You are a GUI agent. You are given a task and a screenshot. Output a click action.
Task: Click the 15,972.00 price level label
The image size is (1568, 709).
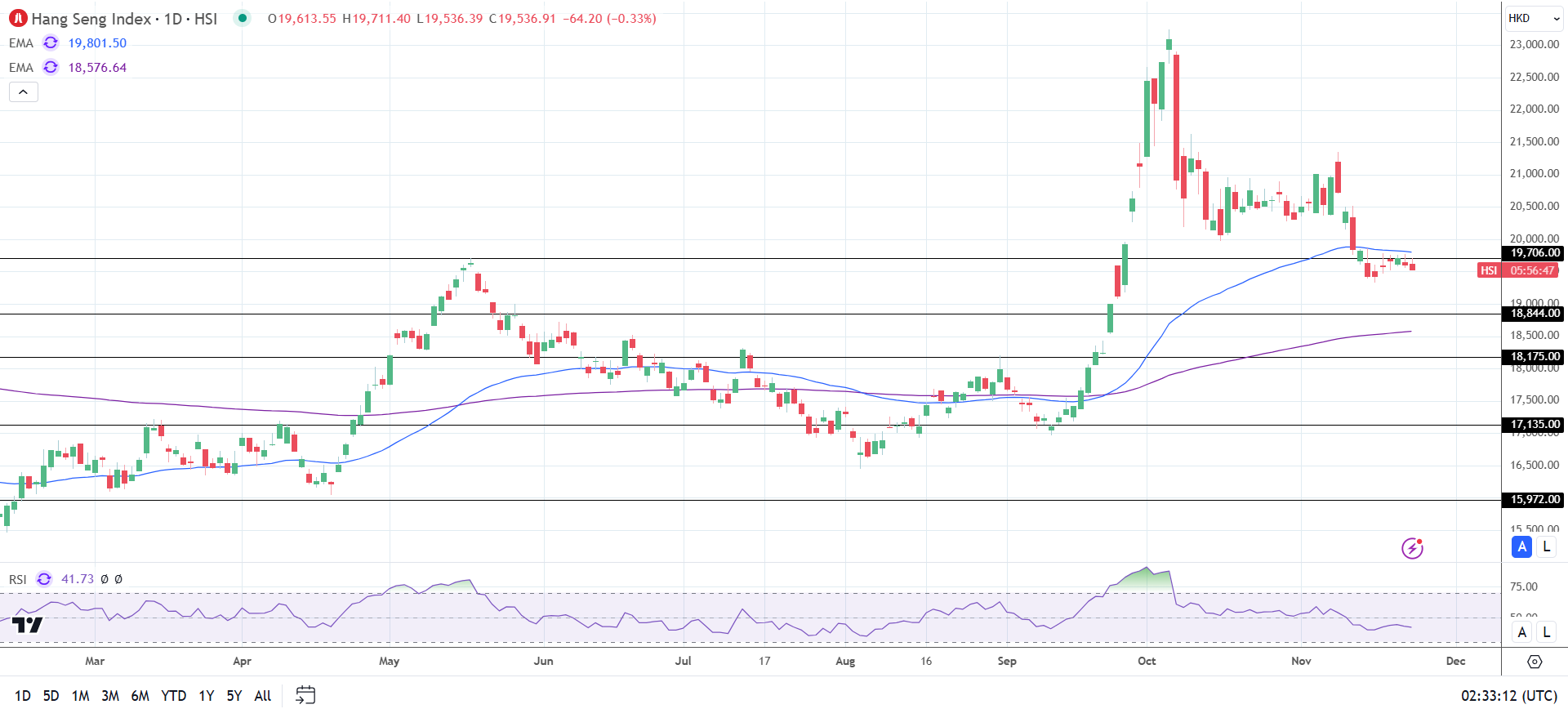click(1535, 500)
